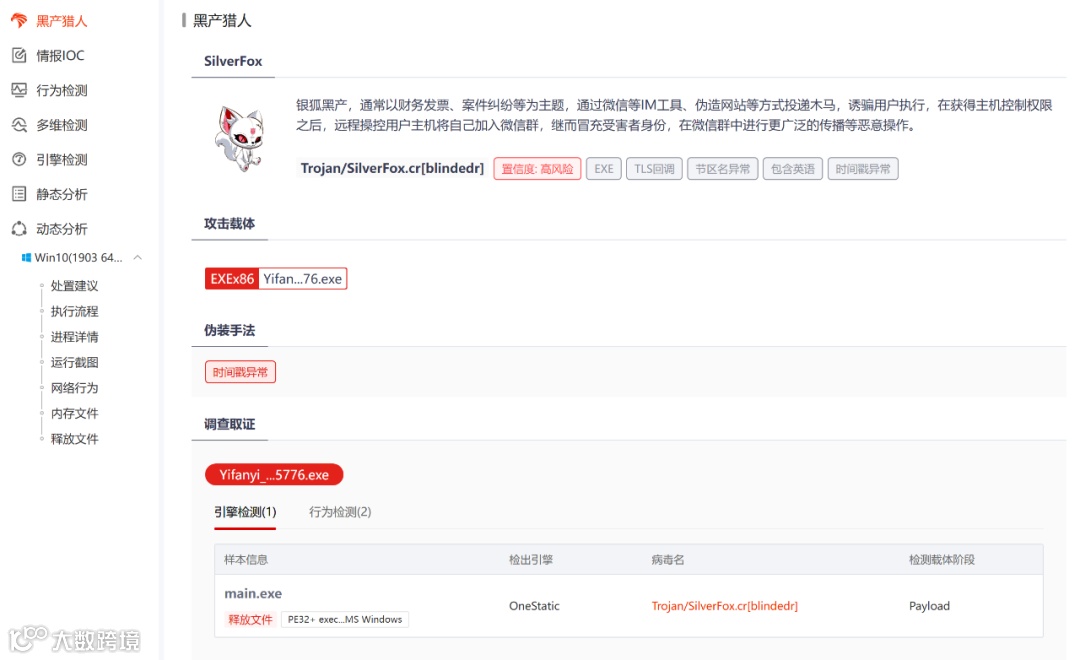Open 网络行为 under Win10 analysis

[74, 388]
